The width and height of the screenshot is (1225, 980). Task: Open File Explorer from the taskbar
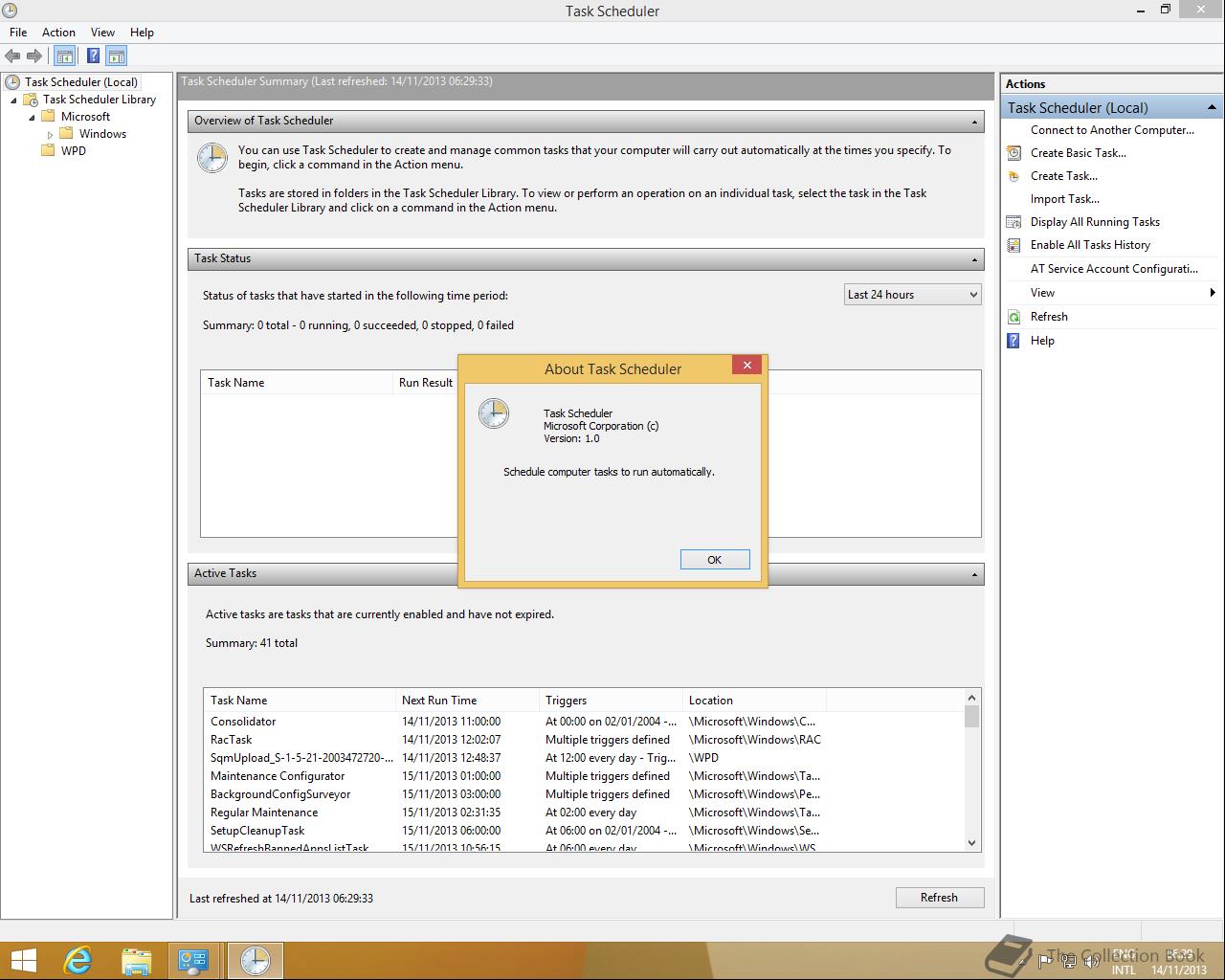click(136, 960)
